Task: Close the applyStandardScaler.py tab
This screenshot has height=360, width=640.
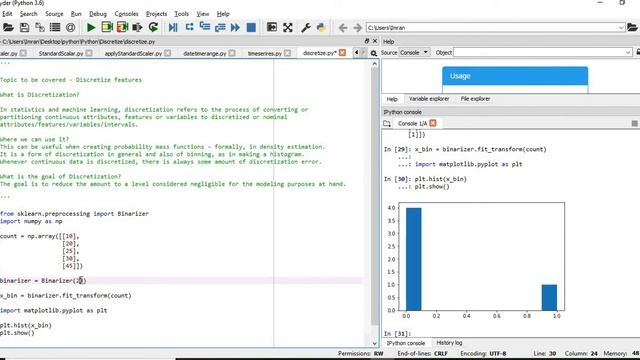Action: point(168,53)
